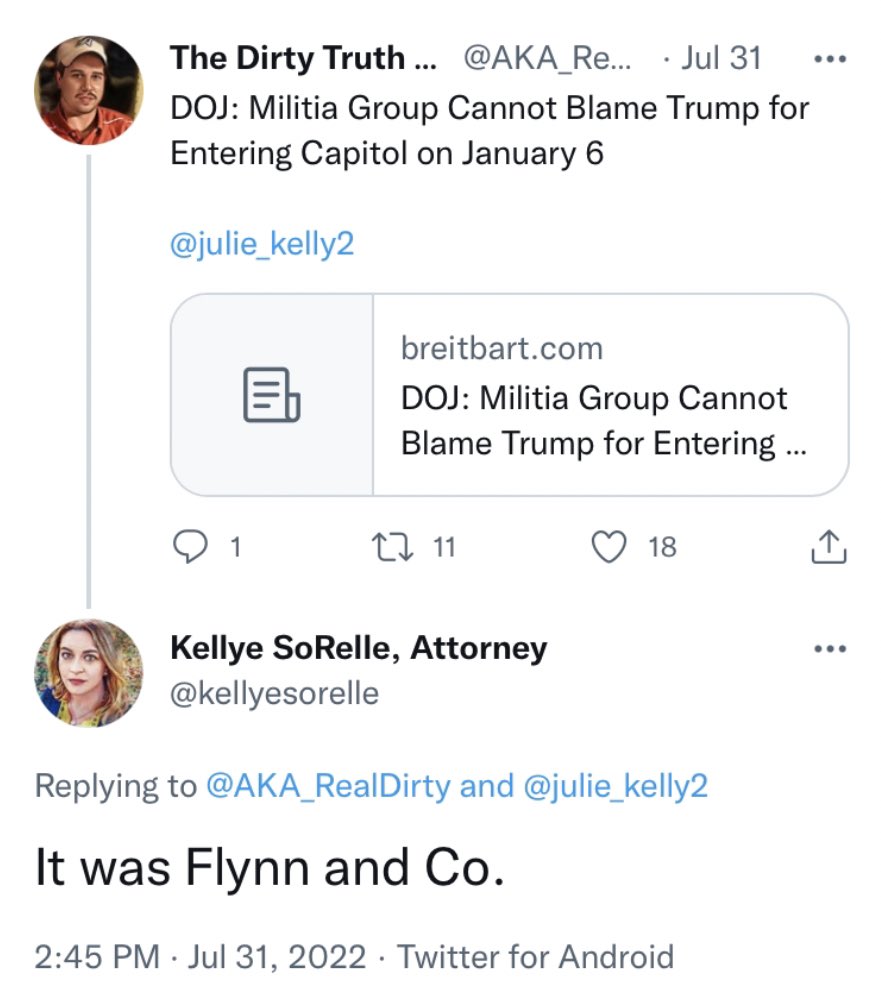Click the Kellye SoRelle, Attorney name
This screenshot has width=881, height=984.
(359, 648)
